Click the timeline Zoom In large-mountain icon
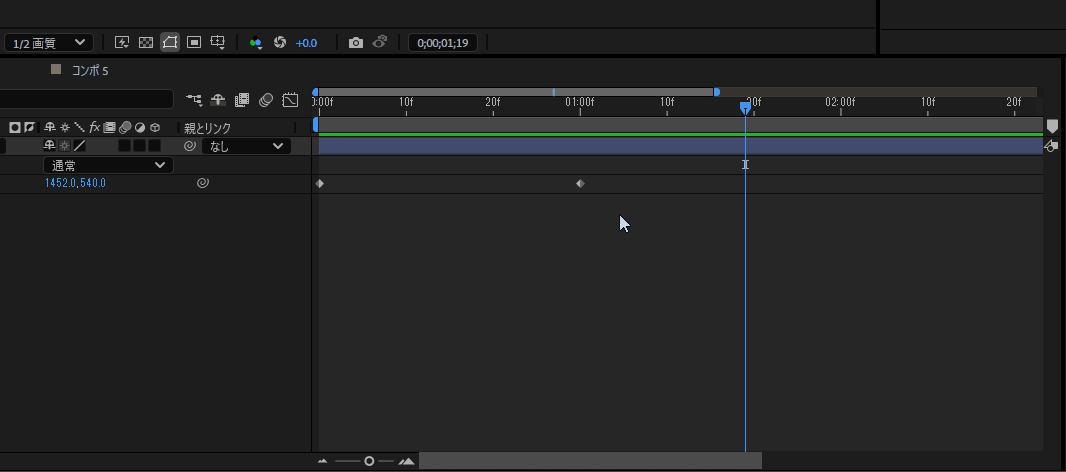The height and width of the screenshot is (472, 1066). pyautogui.click(x=407, y=461)
